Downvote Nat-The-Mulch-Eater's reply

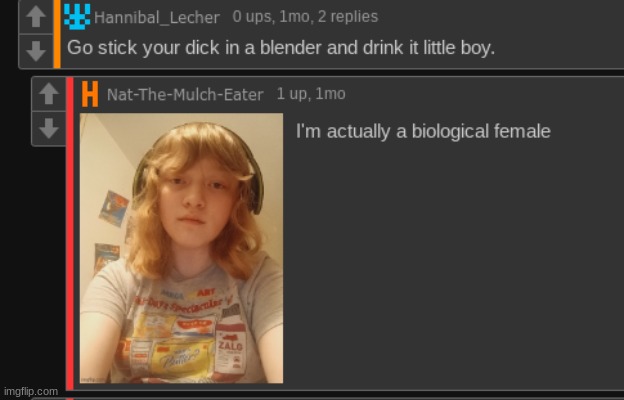click(49, 128)
